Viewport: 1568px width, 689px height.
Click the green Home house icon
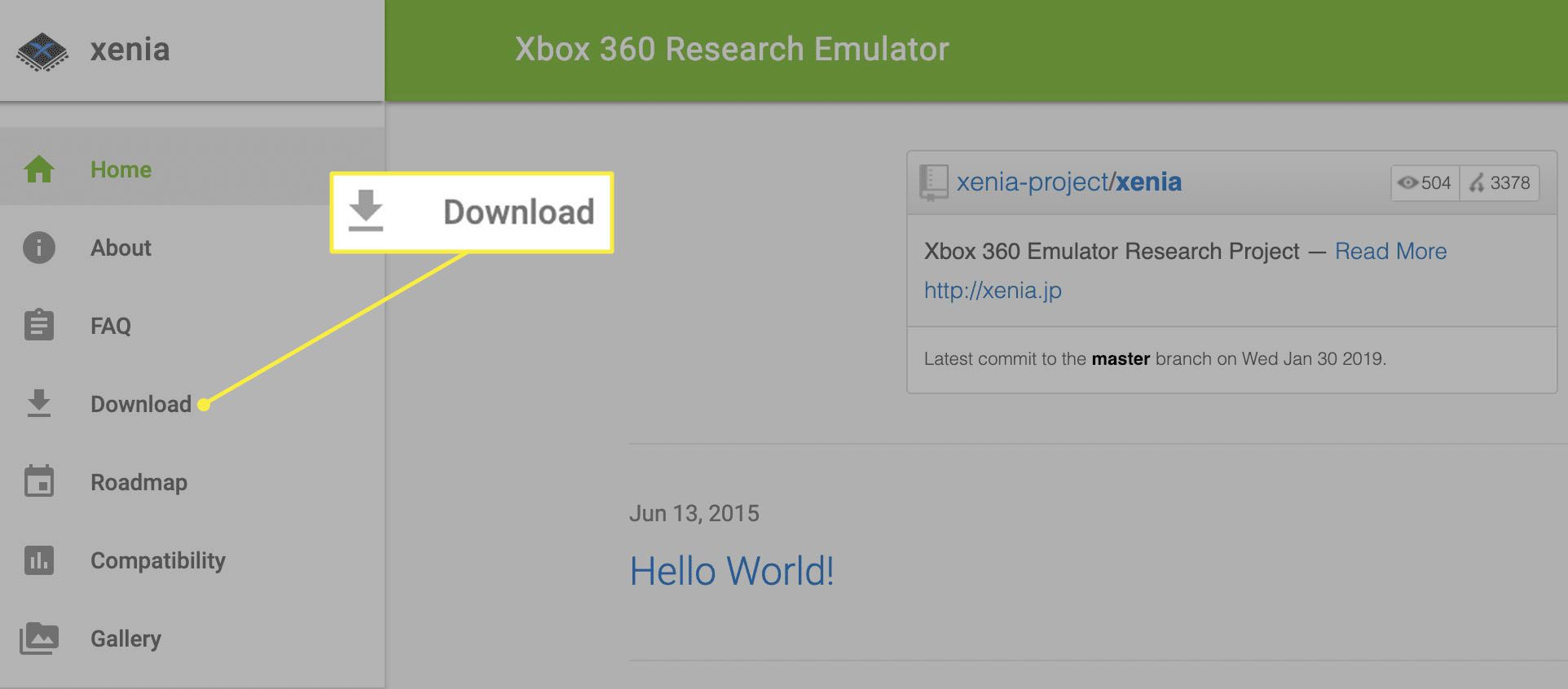tap(39, 169)
